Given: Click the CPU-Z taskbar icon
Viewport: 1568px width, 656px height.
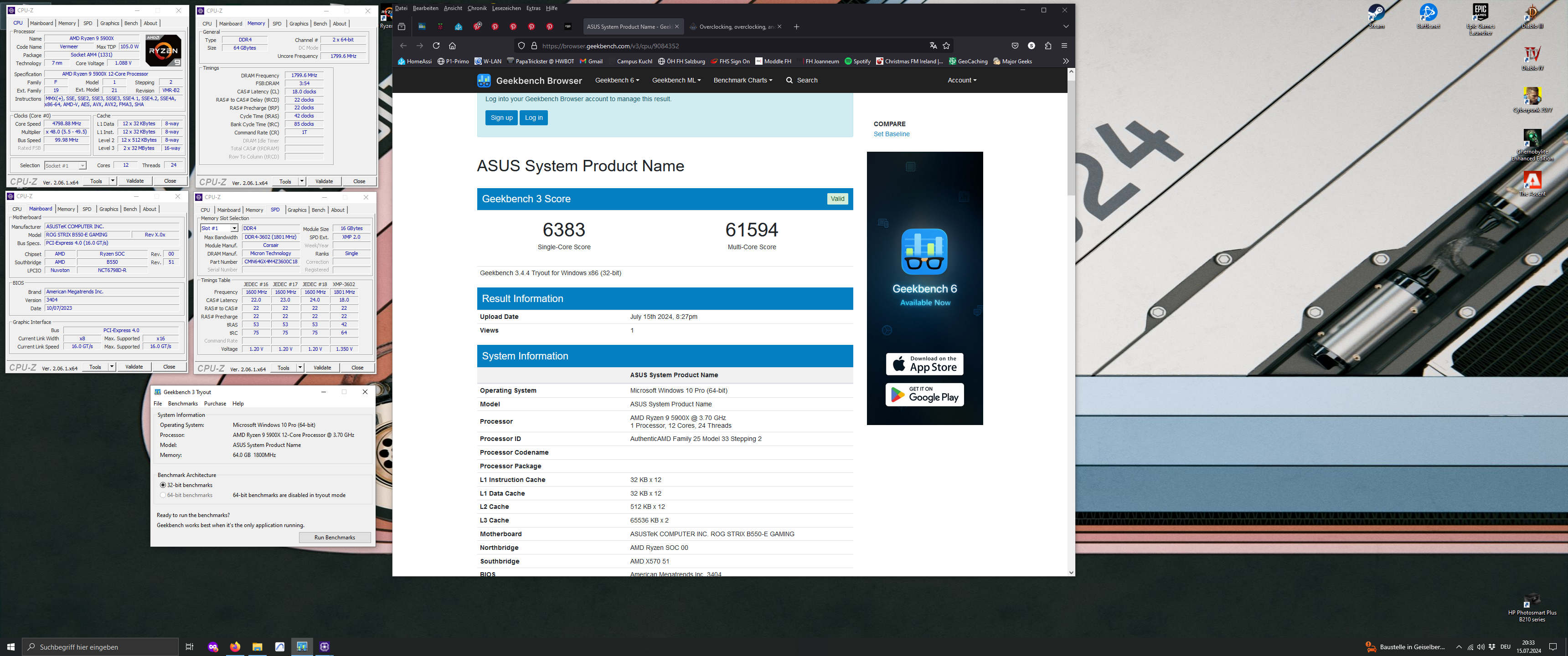Looking at the screenshot, I should click(325, 647).
